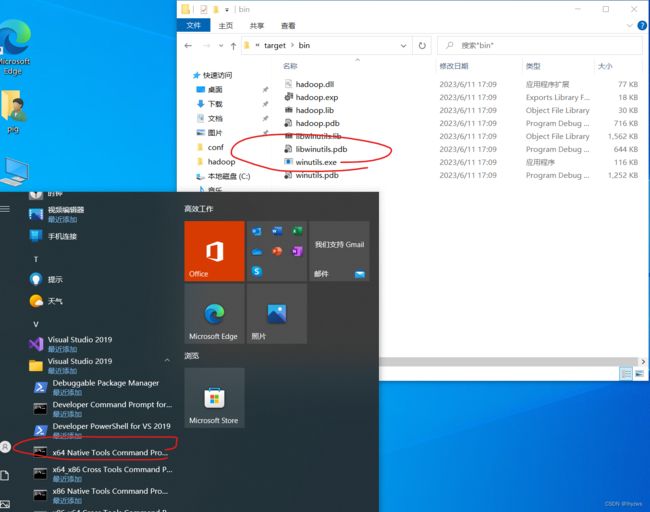Viewport: 650px width, 512px height.
Task: Click the search bin input box
Action: [540, 46]
